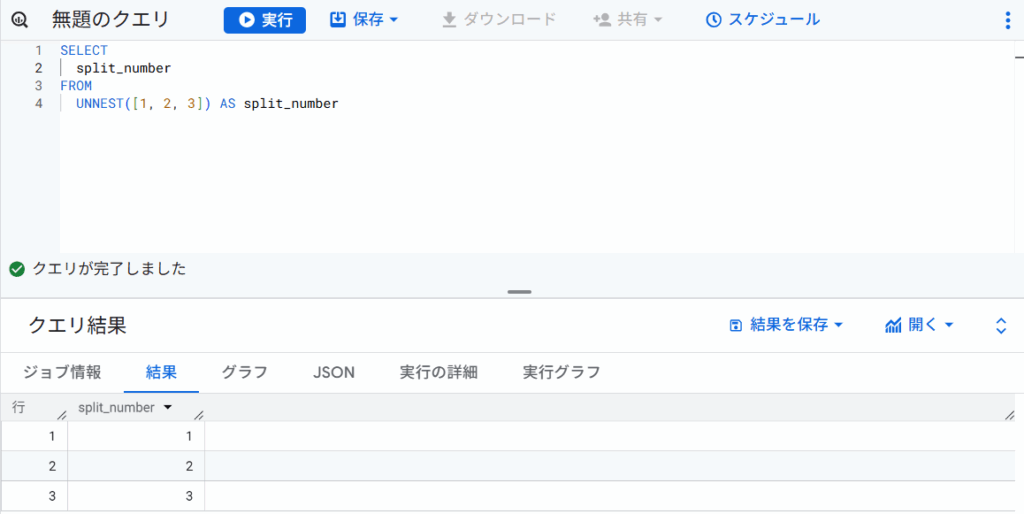Click the UNNEST function on line 4
The height and width of the screenshot is (514, 1024).
click(x=99, y=103)
